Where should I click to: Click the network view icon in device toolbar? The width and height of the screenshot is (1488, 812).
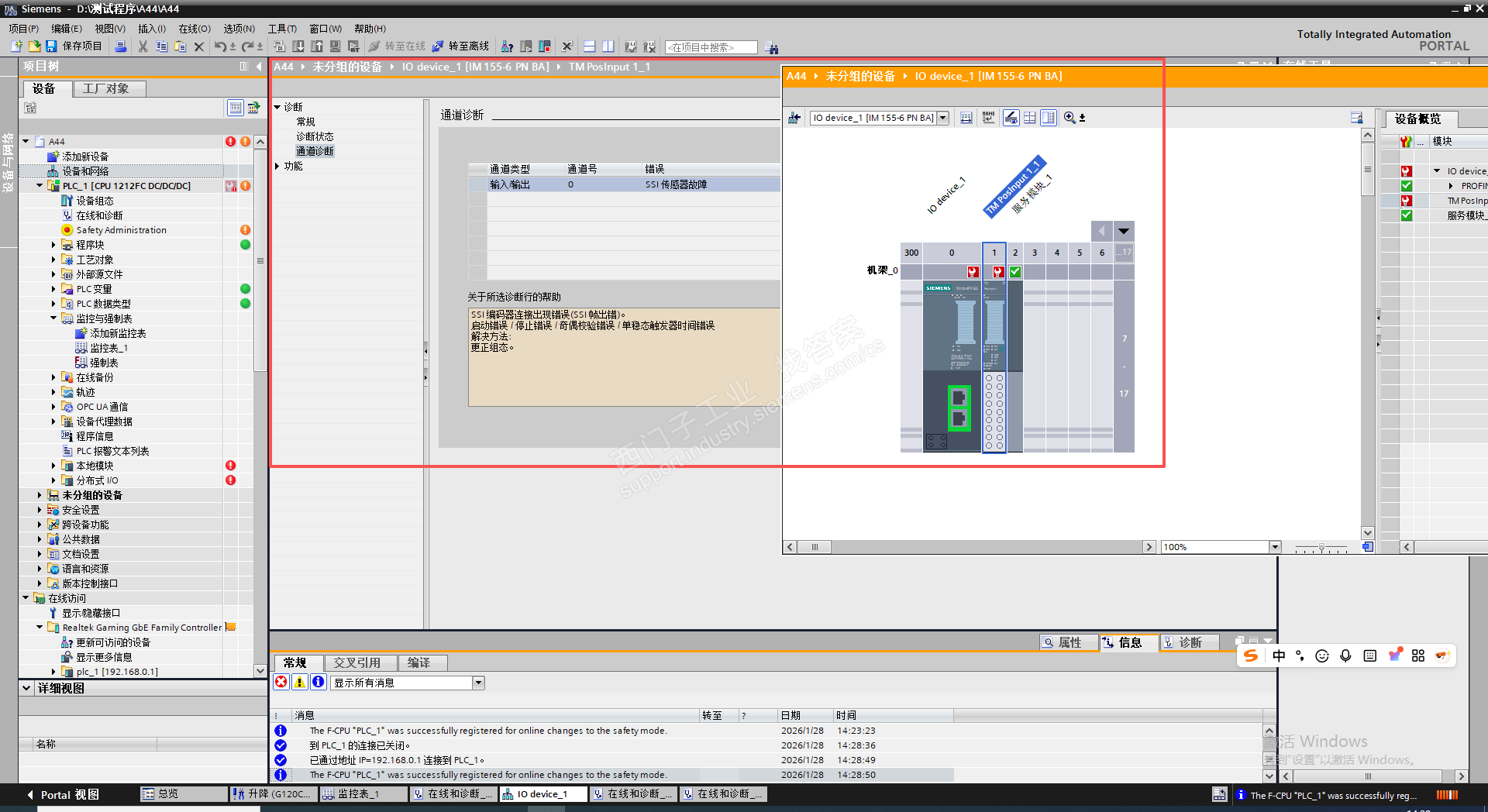(x=794, y=118)
